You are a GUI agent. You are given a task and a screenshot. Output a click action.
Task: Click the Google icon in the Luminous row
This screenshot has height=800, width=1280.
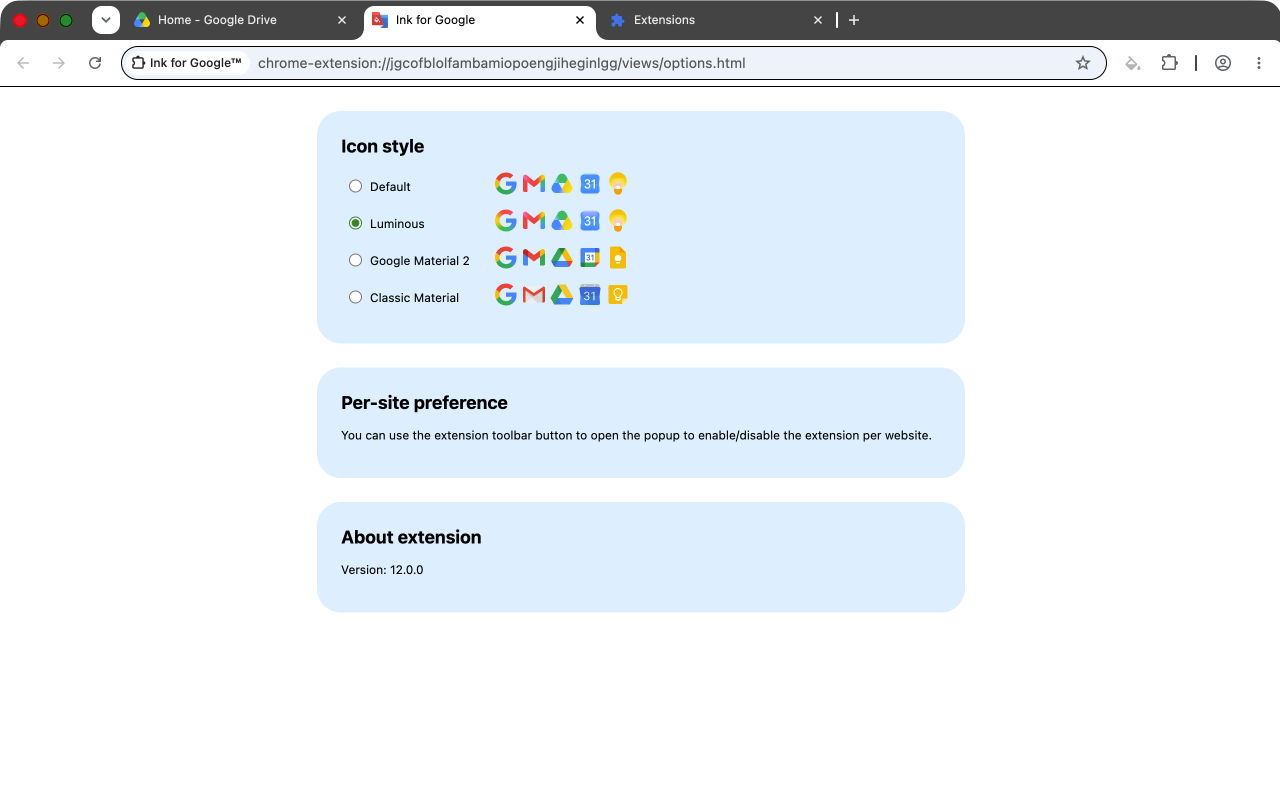[506, 221]
